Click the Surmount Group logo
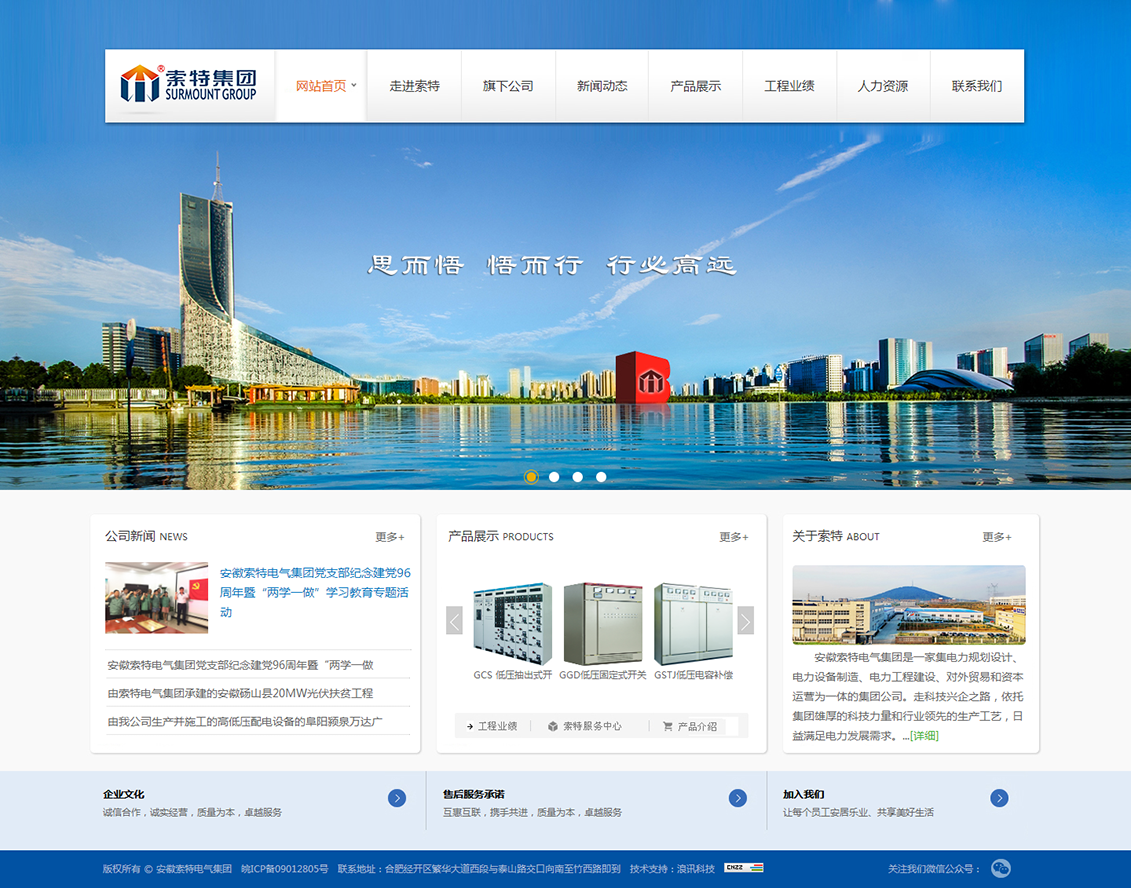The width and height of the screenshot is (1131, 888). click(189, 85)
